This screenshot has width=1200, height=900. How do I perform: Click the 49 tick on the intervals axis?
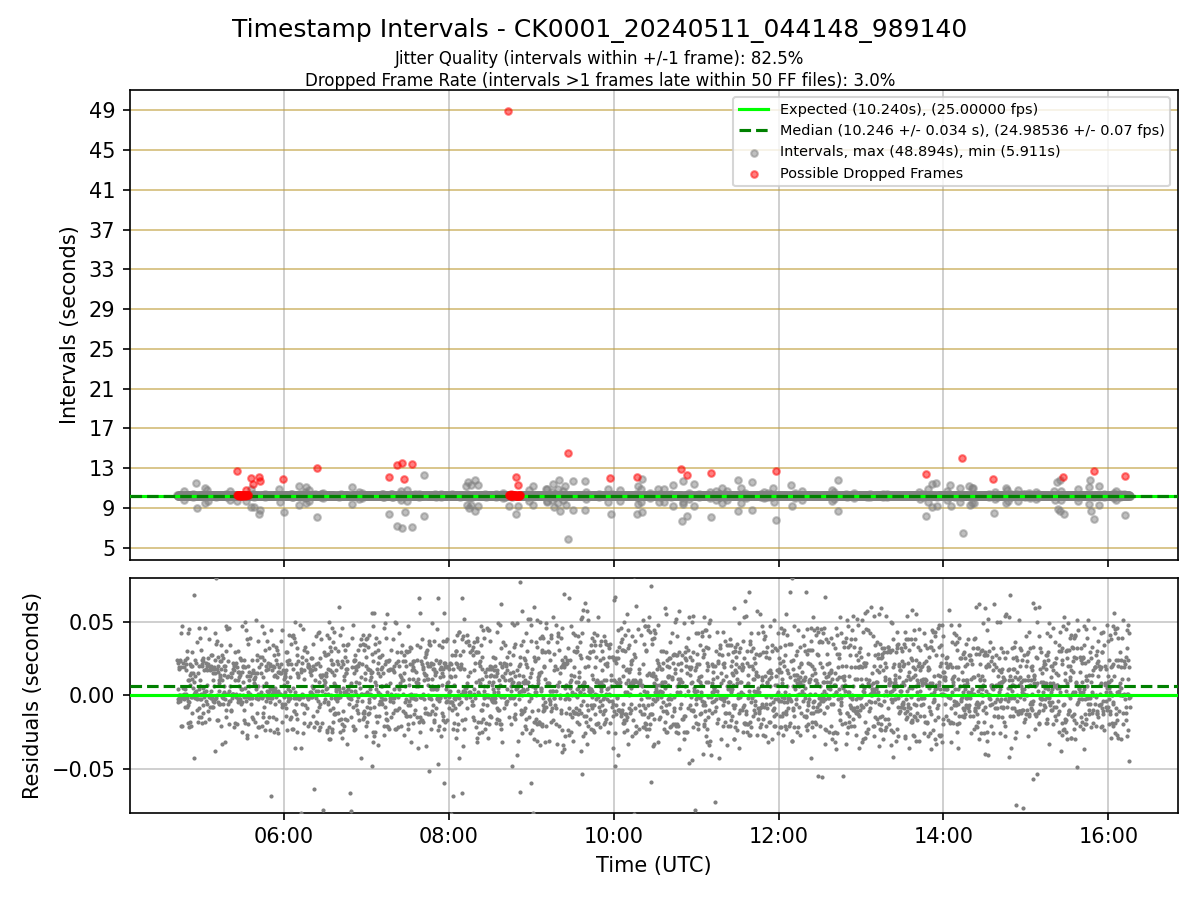point(103,110)
